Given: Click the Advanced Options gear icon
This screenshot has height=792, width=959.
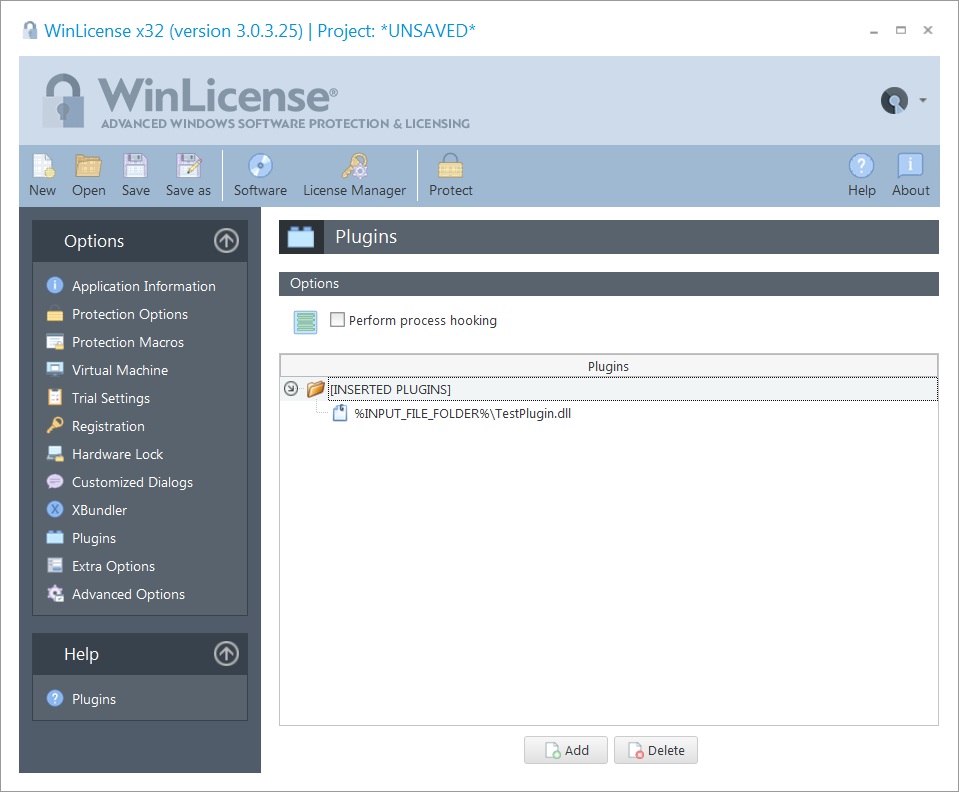Looking at the screenshot, I should point(55,593).
